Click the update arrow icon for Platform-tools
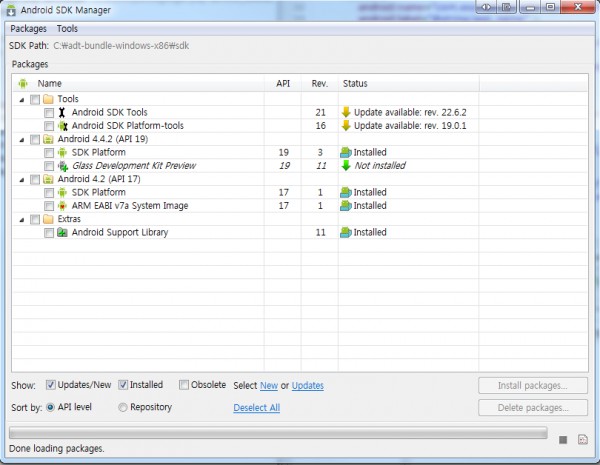Screen dimensions: 600x465 point(346,126)
